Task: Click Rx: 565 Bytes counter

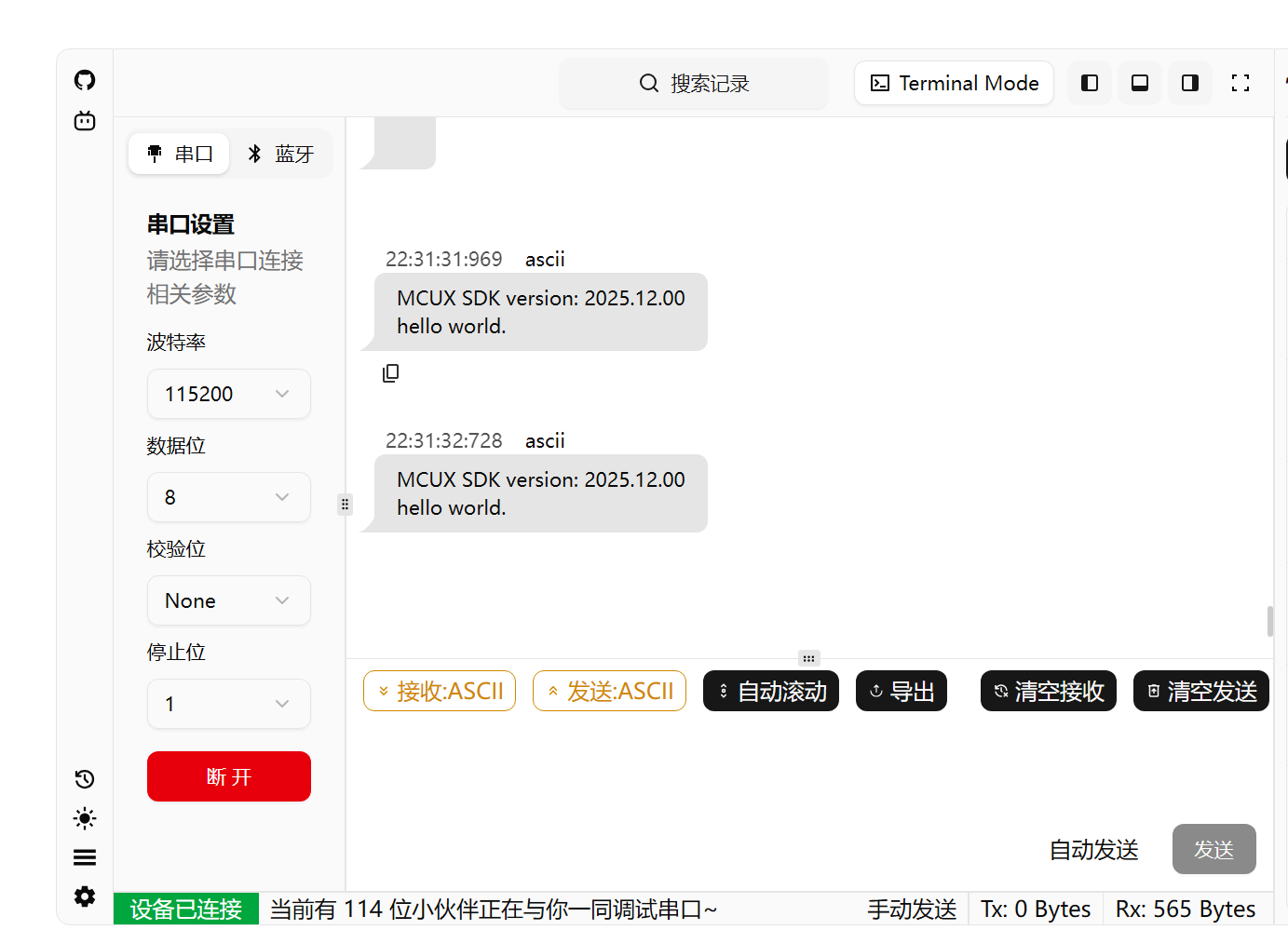Action: click(1186, 910)
